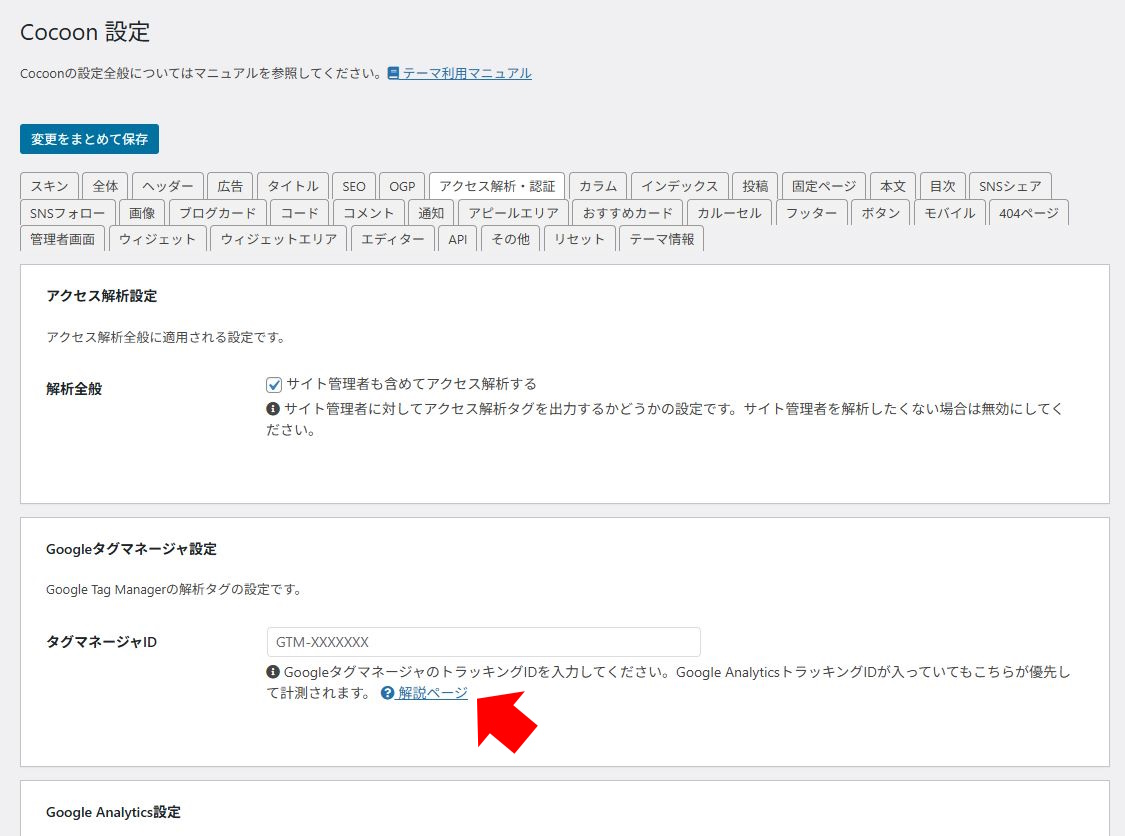Screen dimensions: 1125x836
Task: Toggle サイト管理者も含めてアクセス解析する checkbox
Action: tap(274, 384)
